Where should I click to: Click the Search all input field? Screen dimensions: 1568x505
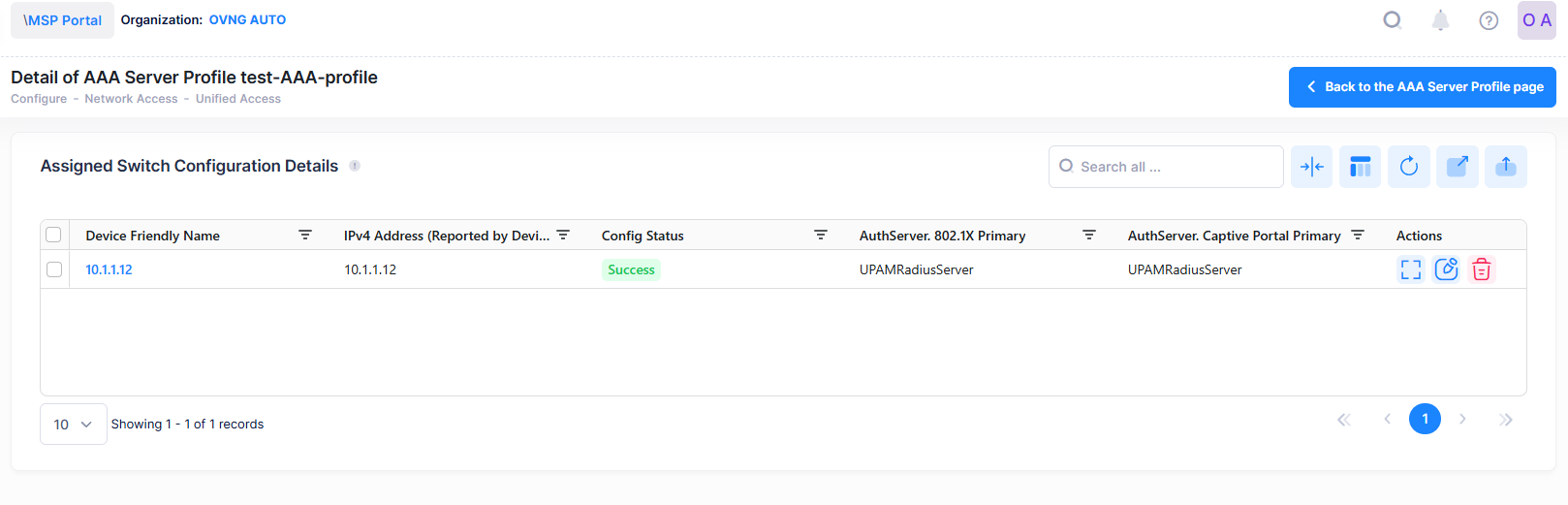1173,167
